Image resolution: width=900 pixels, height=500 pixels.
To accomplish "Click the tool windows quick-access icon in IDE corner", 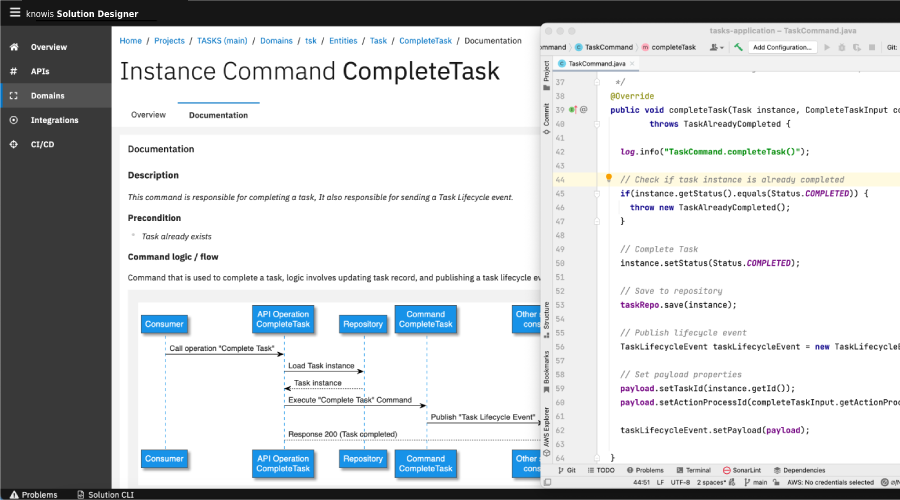I will [x=548, y=482].
